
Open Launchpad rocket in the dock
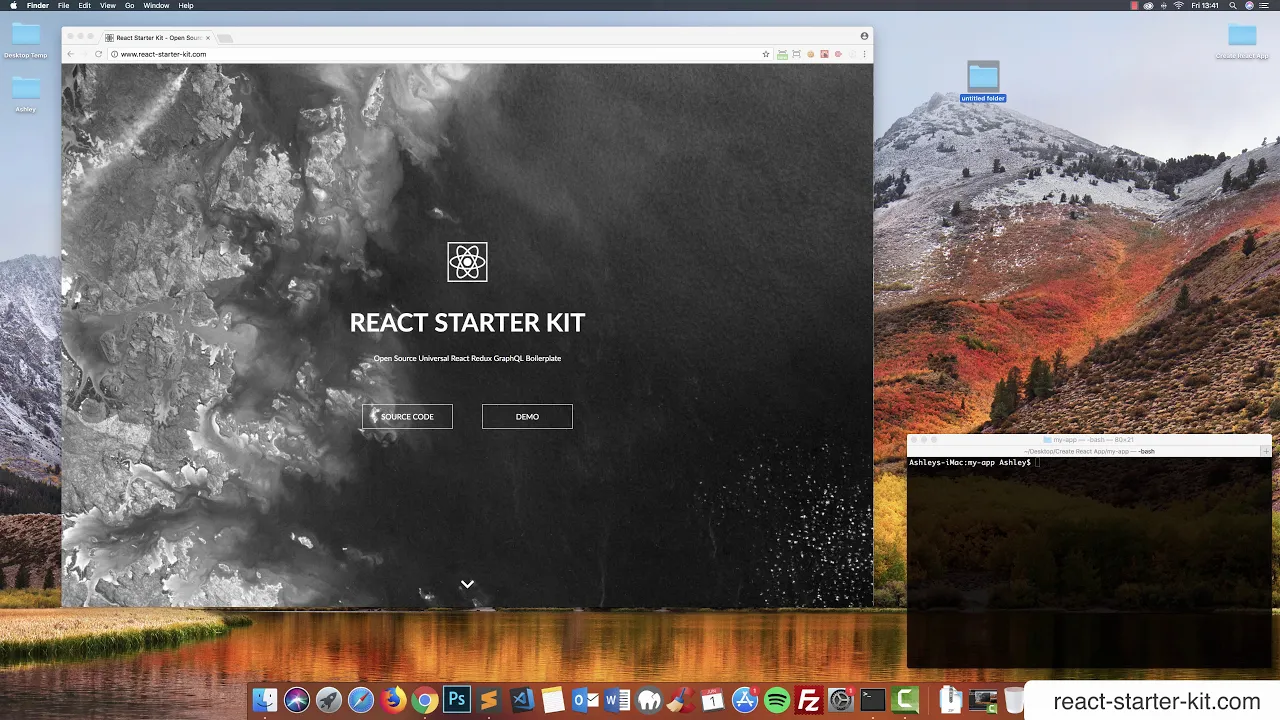click(x=329, y=700)
